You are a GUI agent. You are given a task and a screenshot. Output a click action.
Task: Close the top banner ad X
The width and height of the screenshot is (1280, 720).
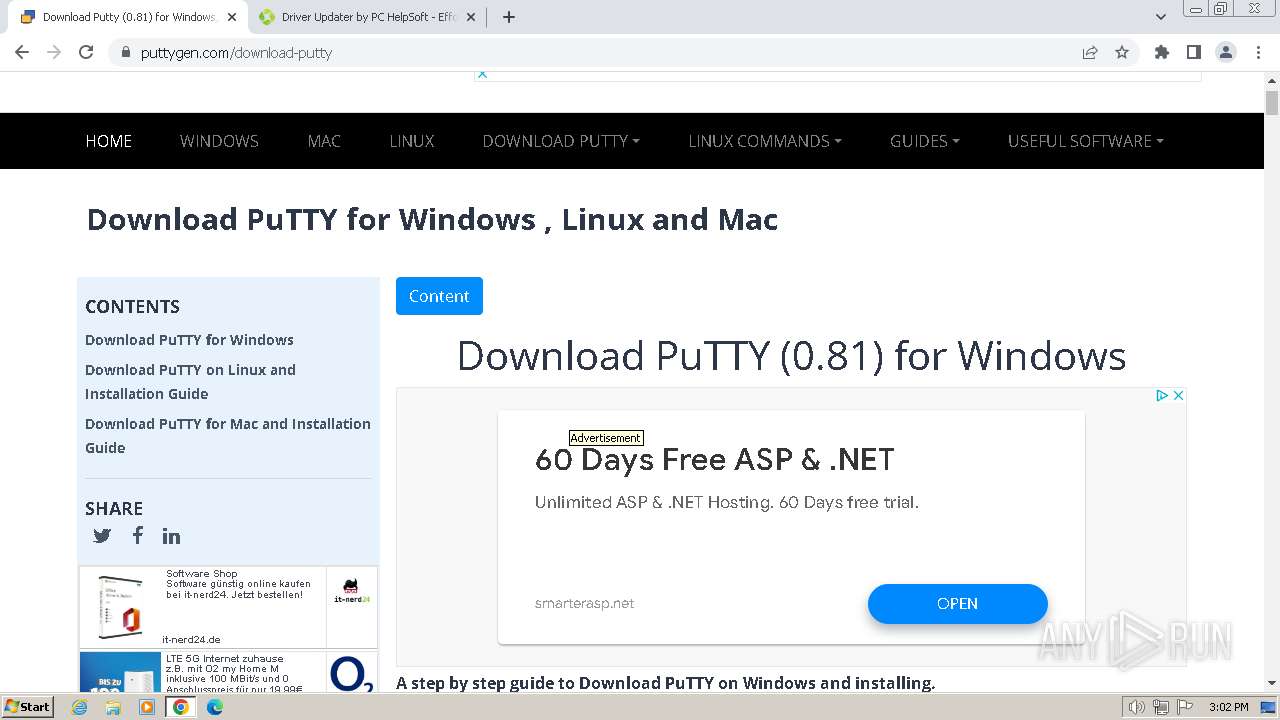point(482,74)
